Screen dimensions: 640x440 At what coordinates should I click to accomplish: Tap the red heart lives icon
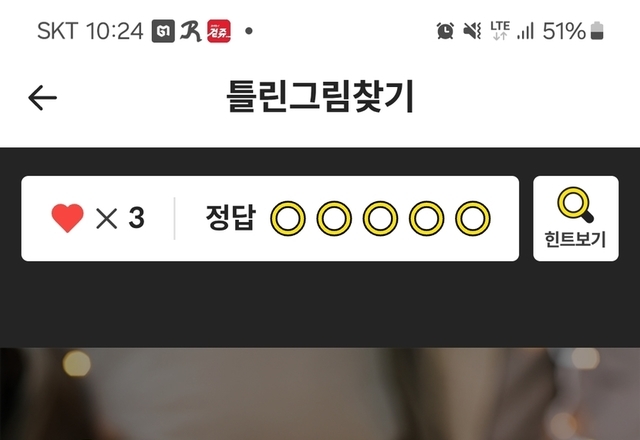click(x=67, y=218)
